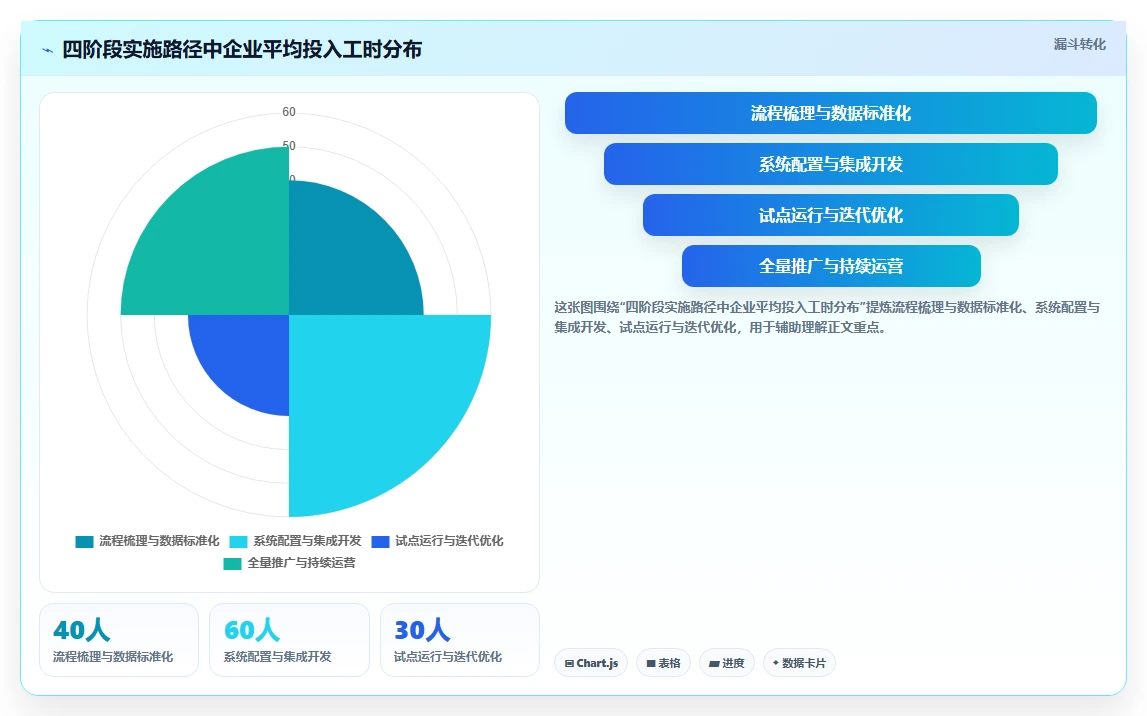Select the 系统配置与集成开发 funnel stage bar

pyautogui.click(x=830, y=164)
